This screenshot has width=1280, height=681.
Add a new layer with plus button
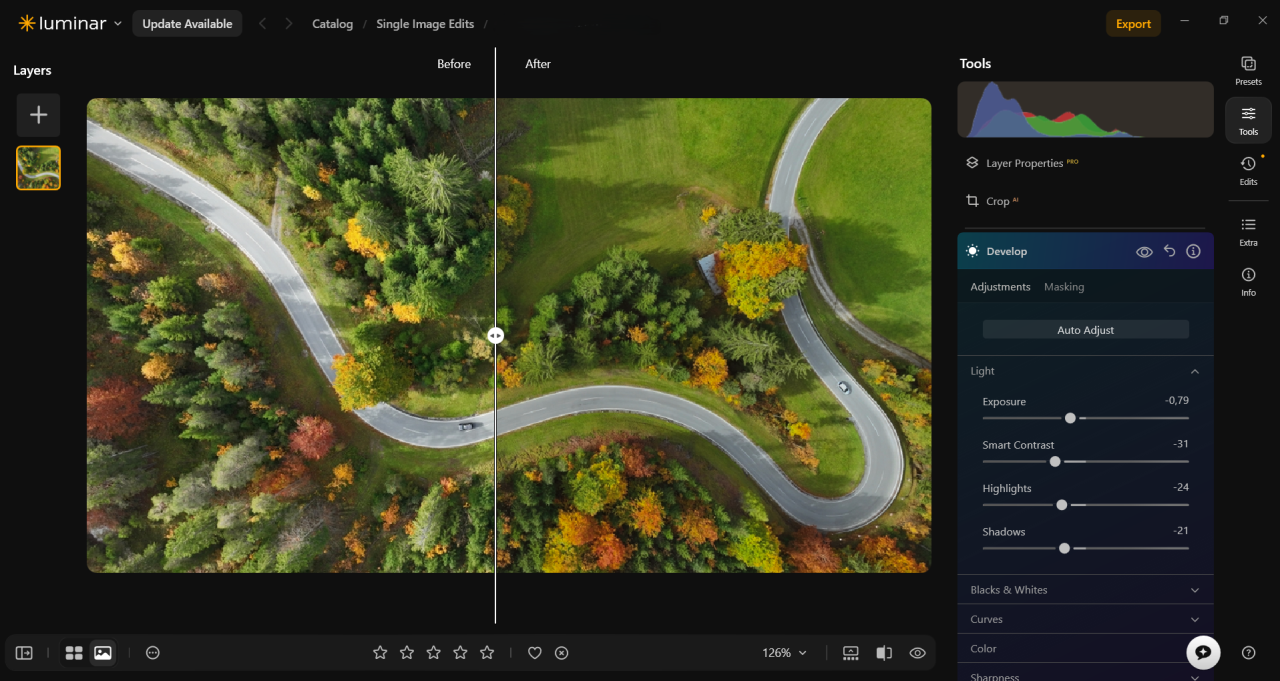click(38, 115)
